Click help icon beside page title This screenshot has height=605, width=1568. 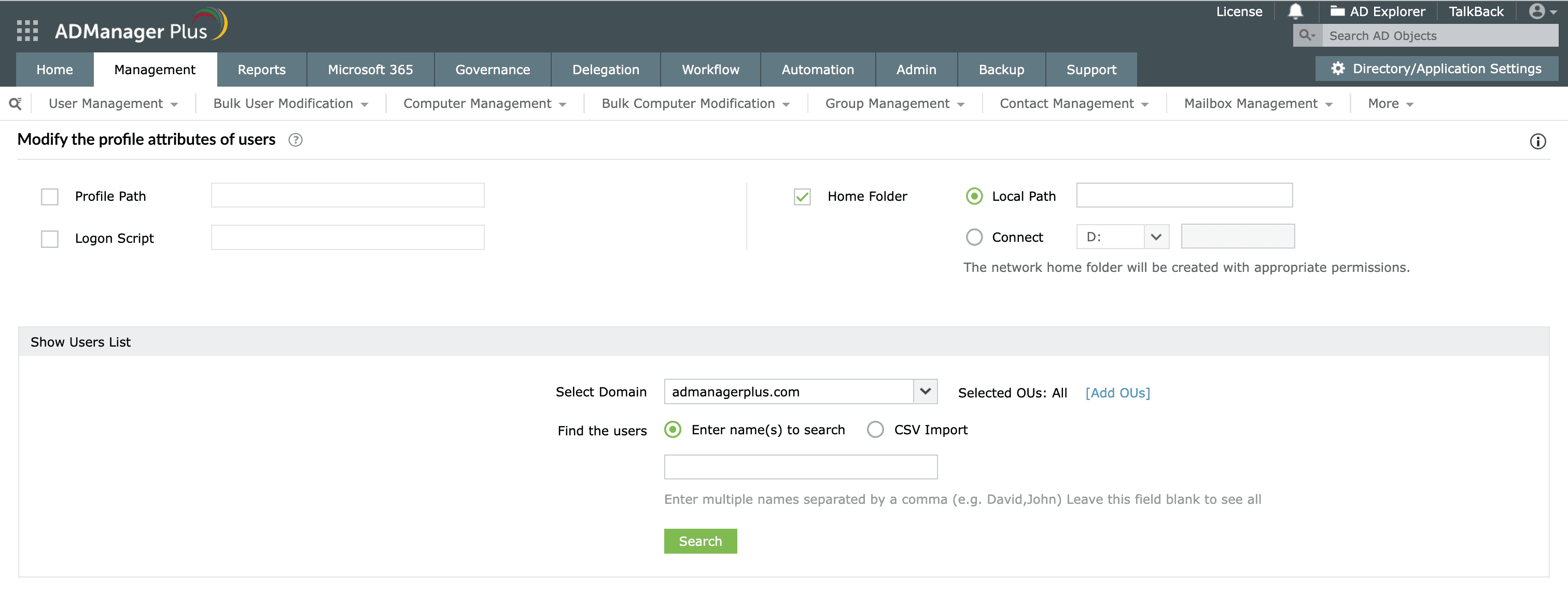tap(295, 140)
